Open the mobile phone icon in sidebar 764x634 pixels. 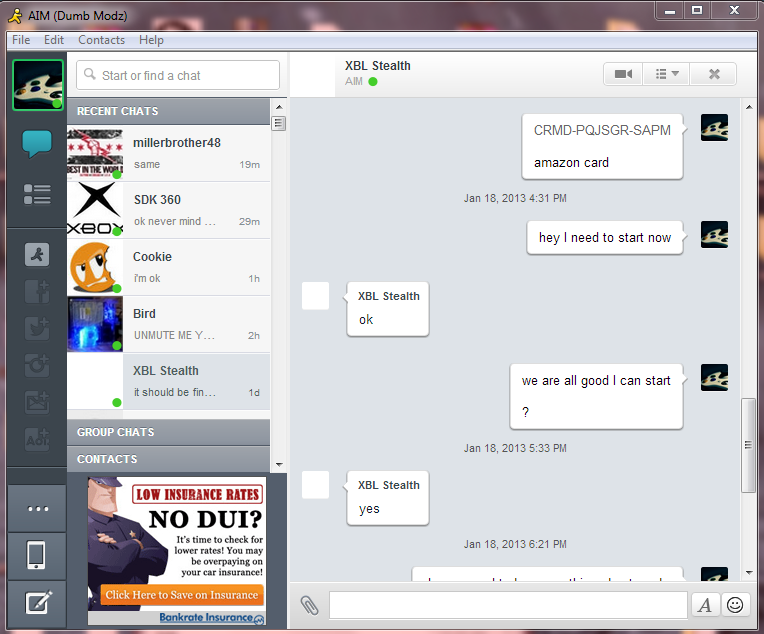point(38,556)
